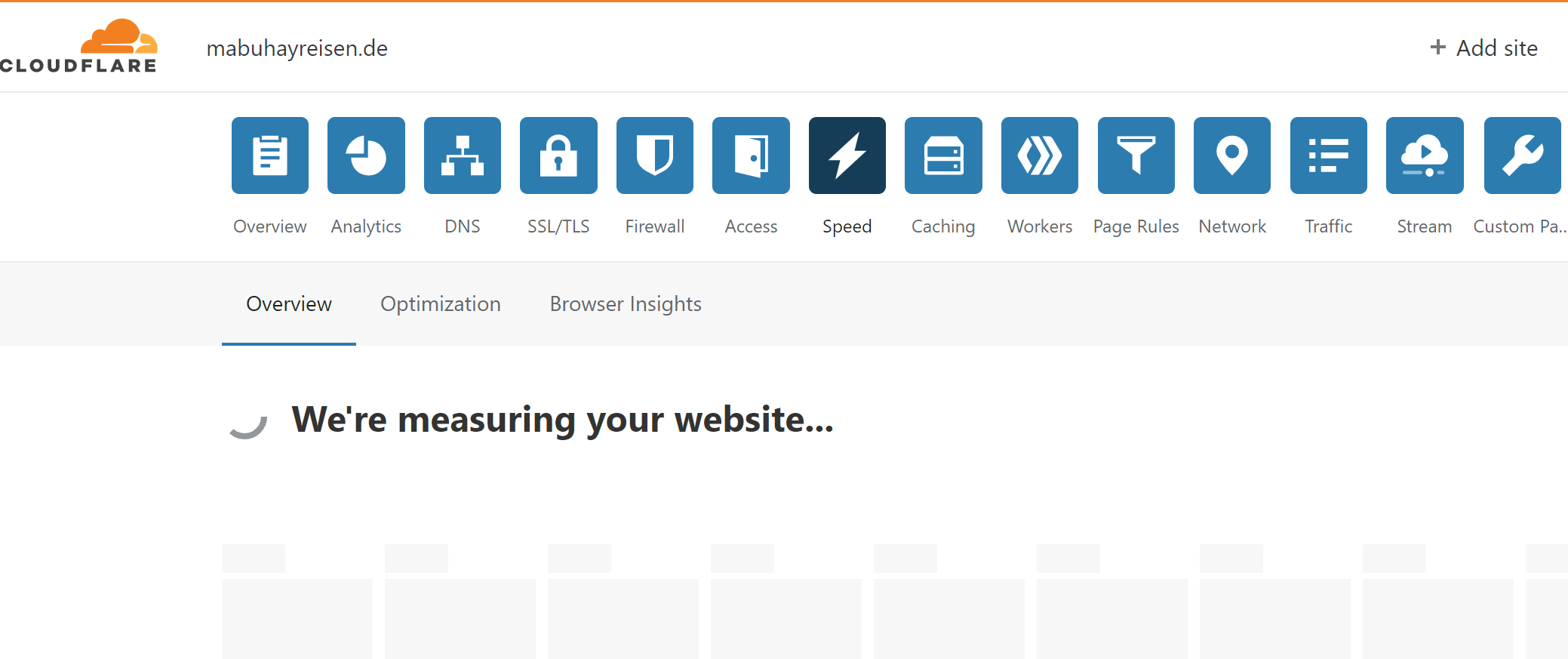The image size is (1568, 659).
Task: Switch to the Optimization tab
Action: [441, 304]
